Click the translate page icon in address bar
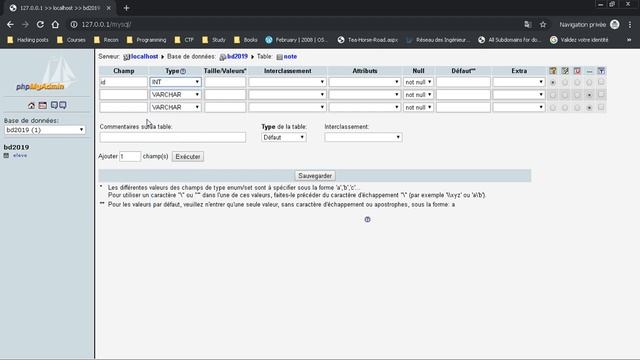This screenshot has width=640, height=360. pyautogui.click(x=528, y=24)
